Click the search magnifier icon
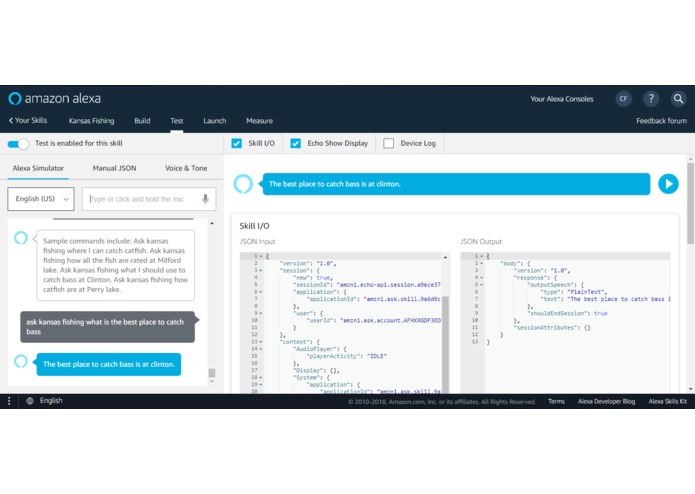The width and height of the screenshot is (695, 494). [678, 99]
